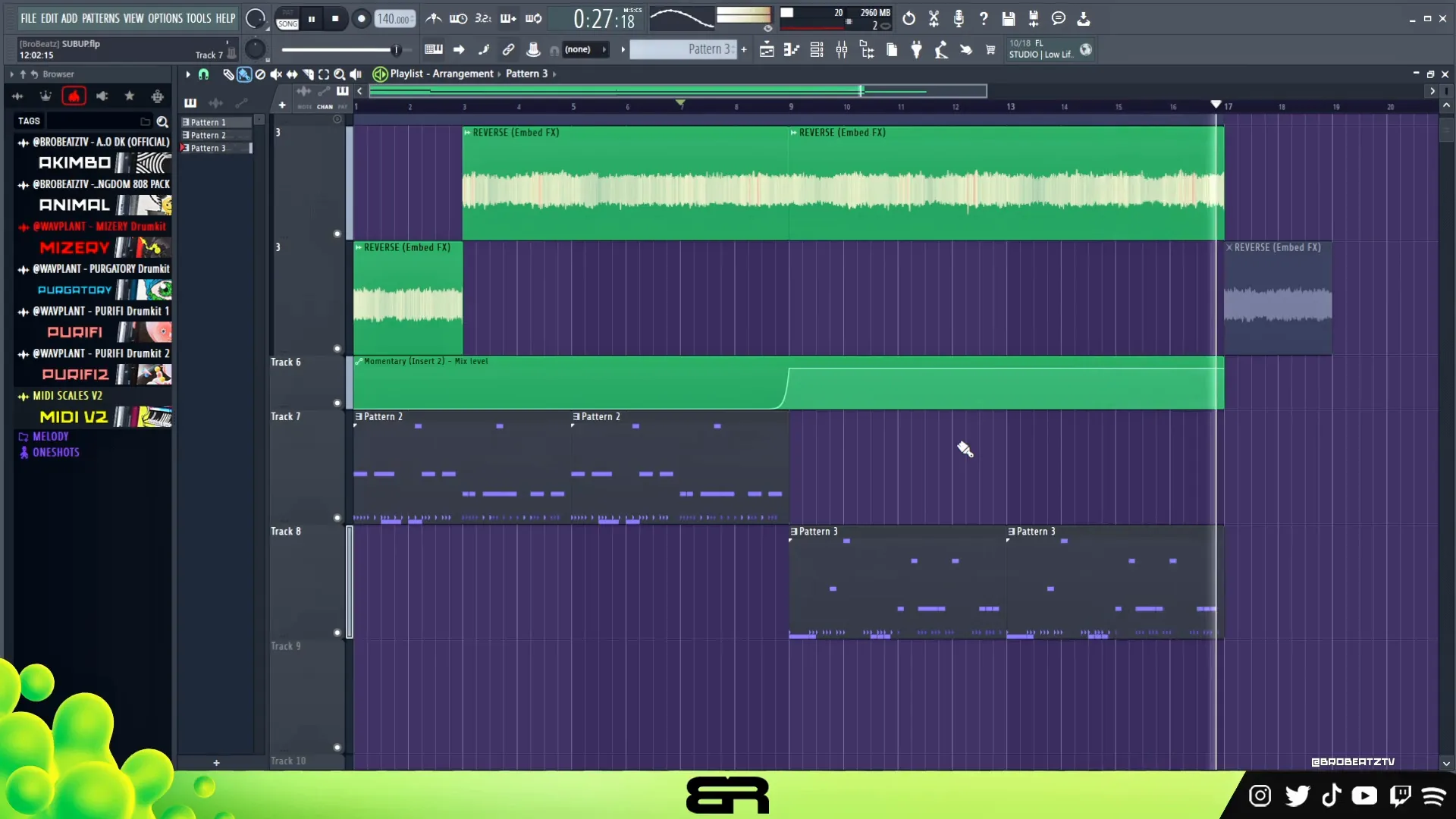Image resolution: width=1456 pixels, height=819 pixels.
Task: Open the TOOLS menu
Action: pyautogui.click(x=199, y=18)
